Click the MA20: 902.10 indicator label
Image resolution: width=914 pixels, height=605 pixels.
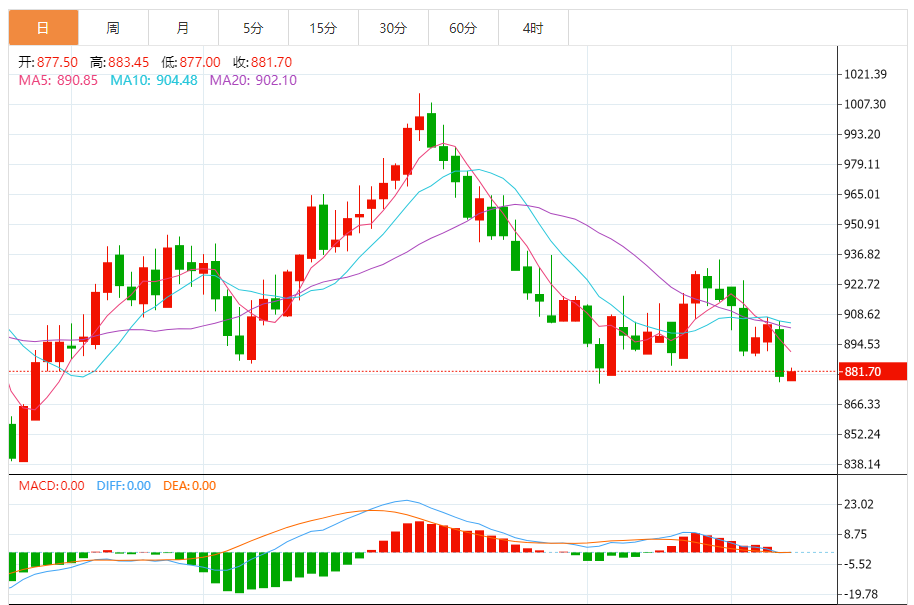[253, 80]
